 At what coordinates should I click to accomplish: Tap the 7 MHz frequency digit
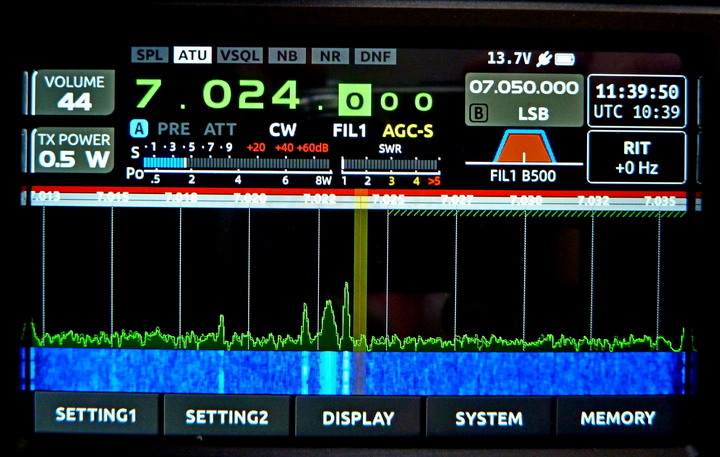[148, 93]
